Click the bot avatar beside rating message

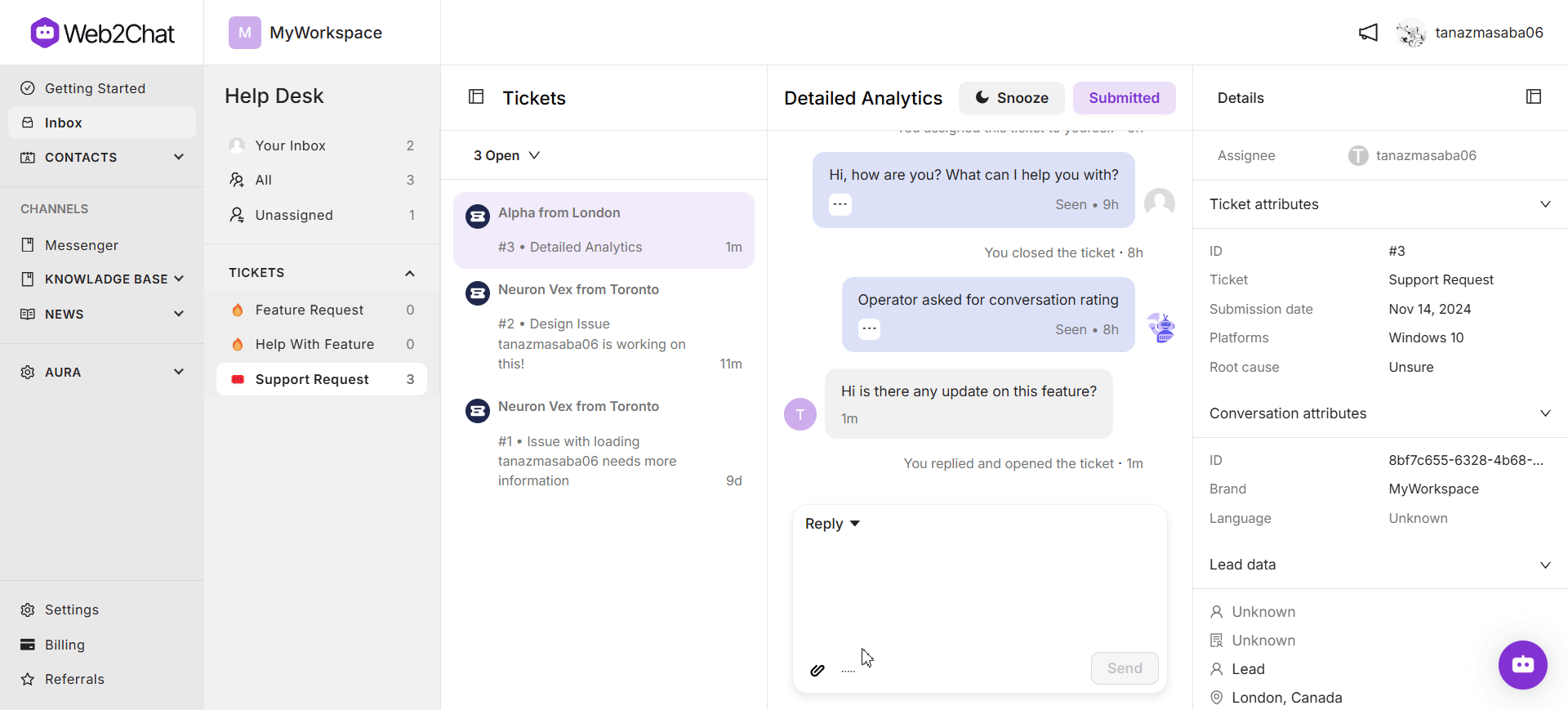point(1161,328)
